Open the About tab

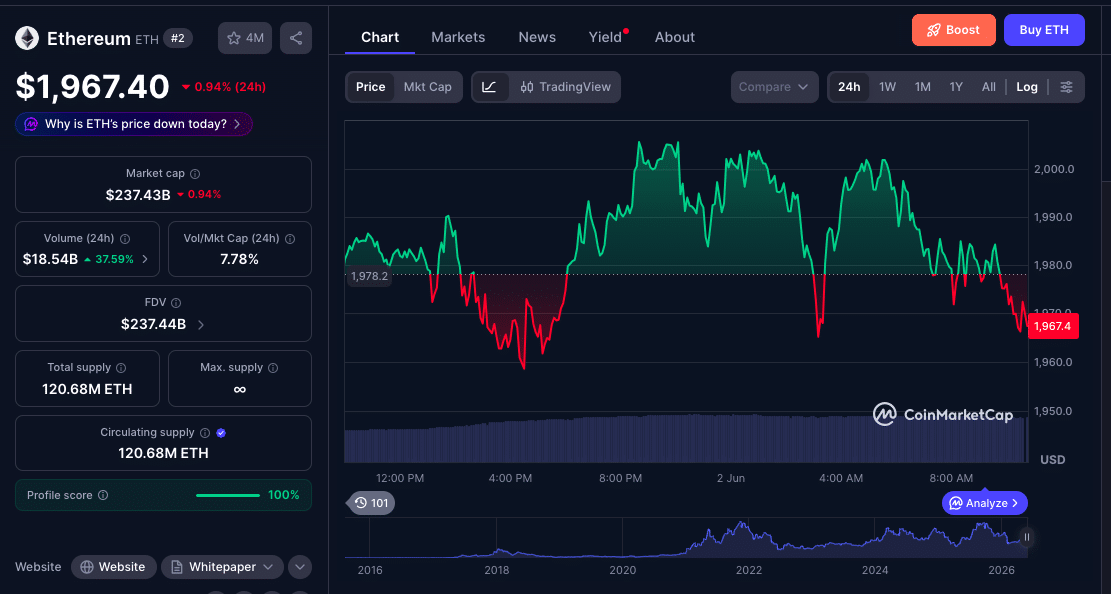tap(675, 37)
